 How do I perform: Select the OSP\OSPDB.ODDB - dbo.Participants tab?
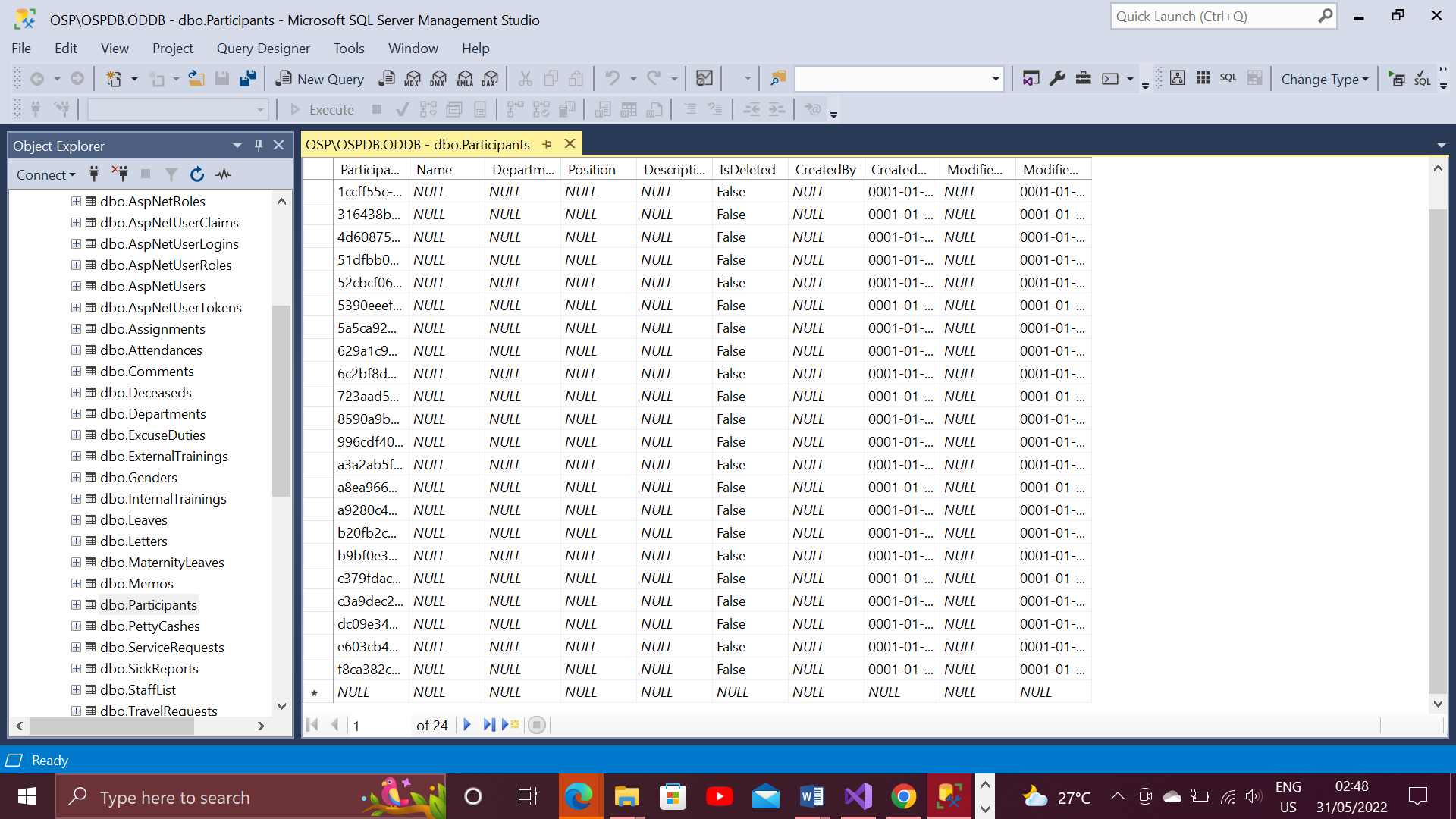click(418, 144)
